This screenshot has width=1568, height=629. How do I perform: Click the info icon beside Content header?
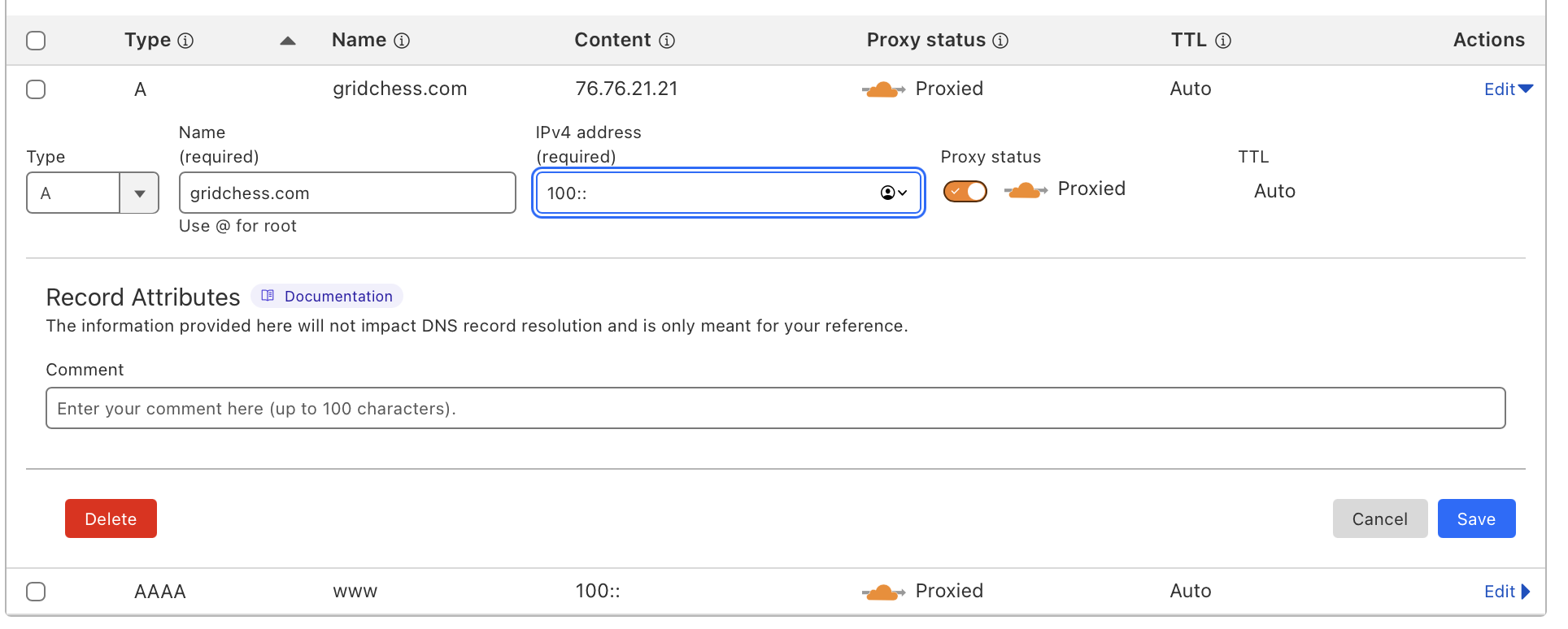[x=667, y=41]
